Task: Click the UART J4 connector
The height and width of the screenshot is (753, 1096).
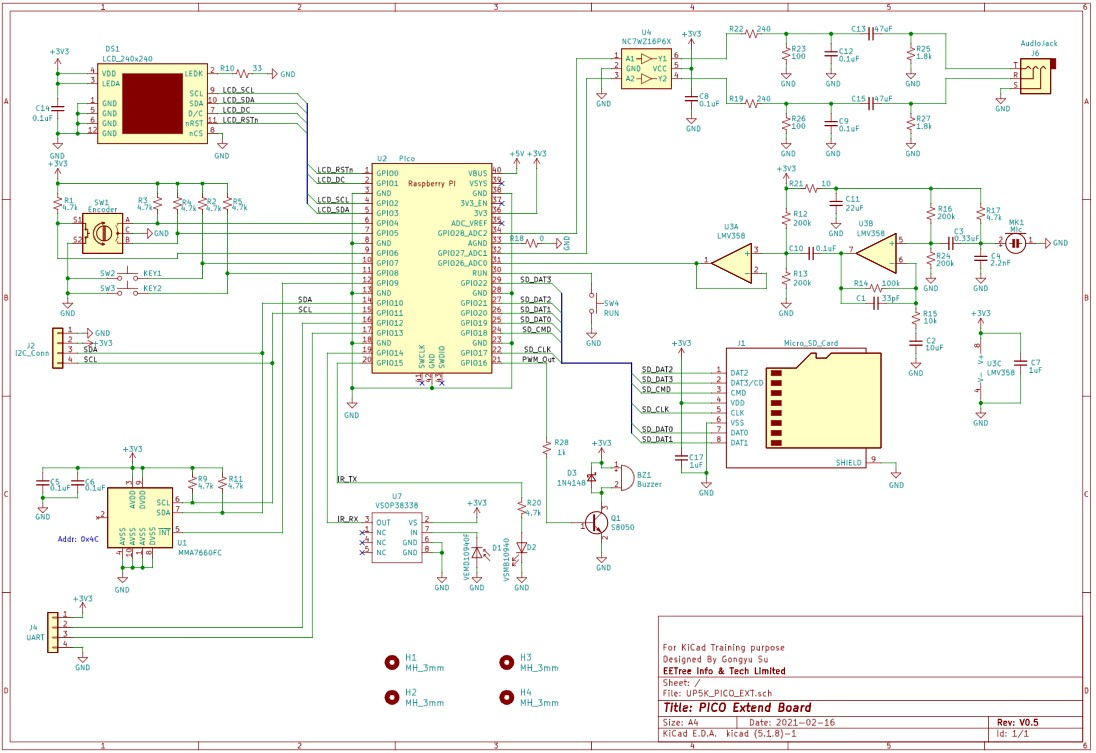Action: [x=52, y=633]
